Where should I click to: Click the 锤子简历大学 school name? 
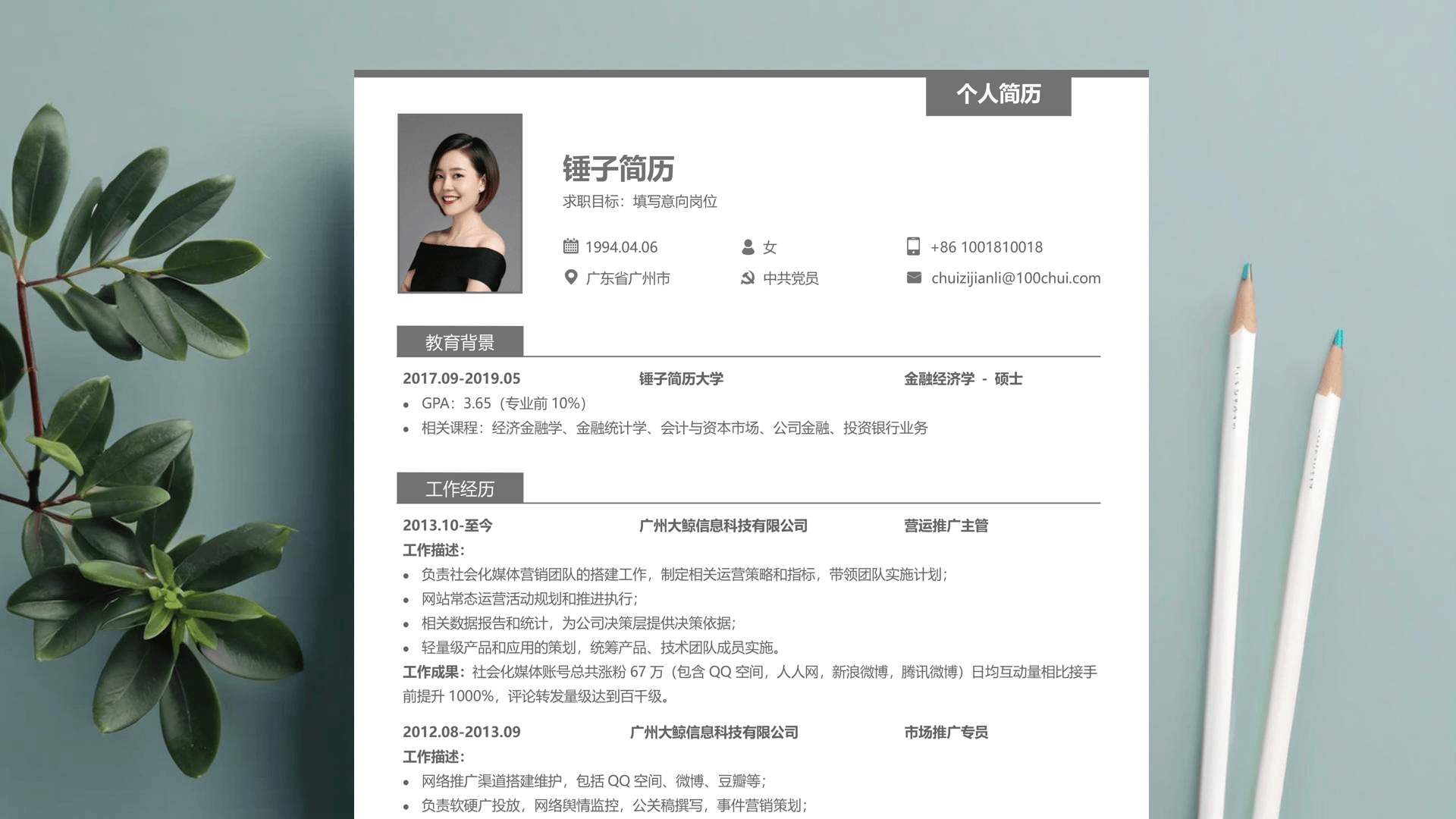point(680,378)
